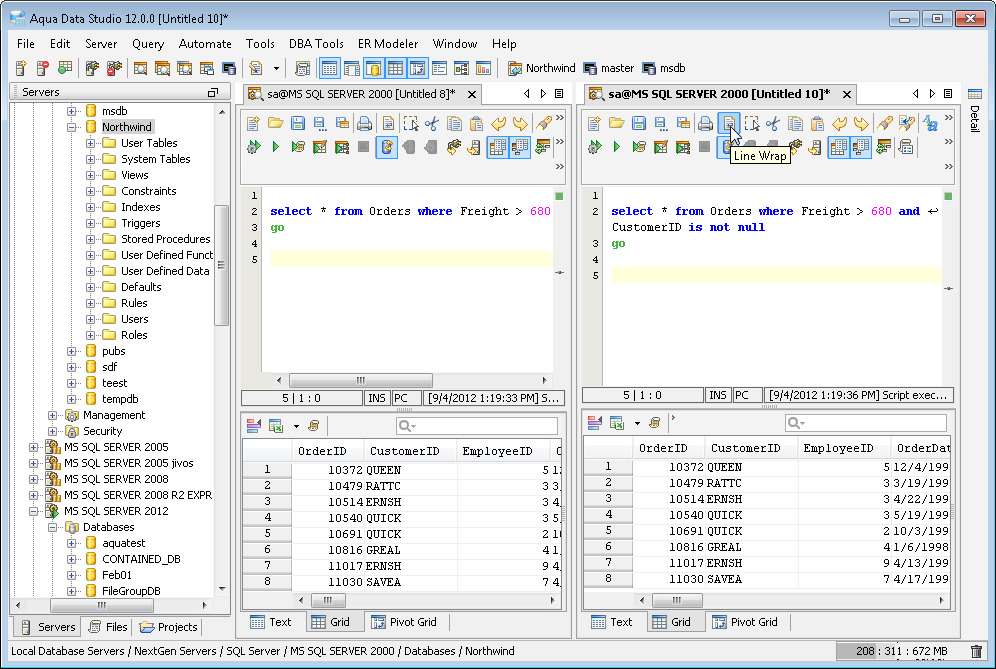Open the ER Modeler menu

388,44
